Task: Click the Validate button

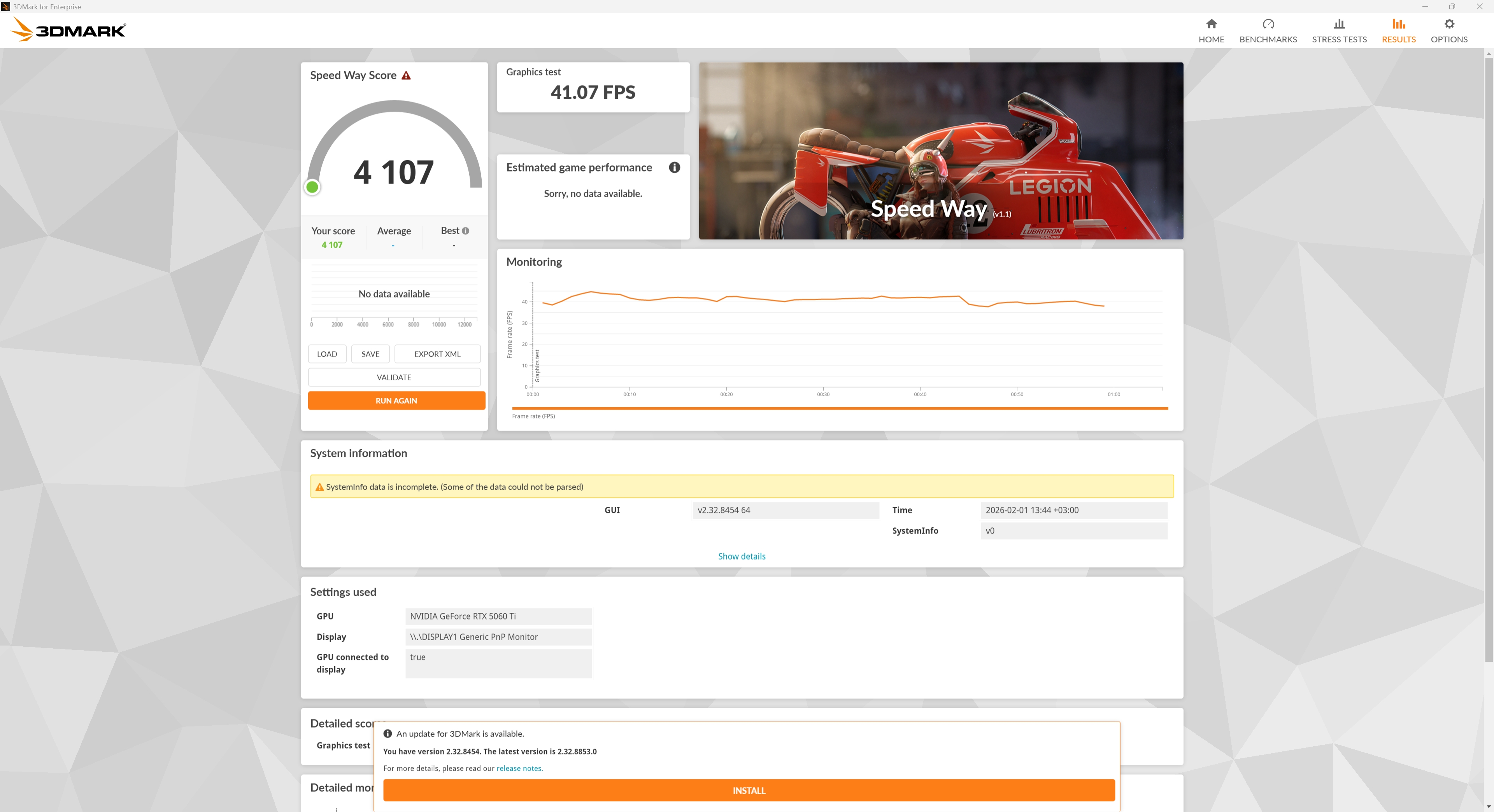Action: (x=394, y=377)
